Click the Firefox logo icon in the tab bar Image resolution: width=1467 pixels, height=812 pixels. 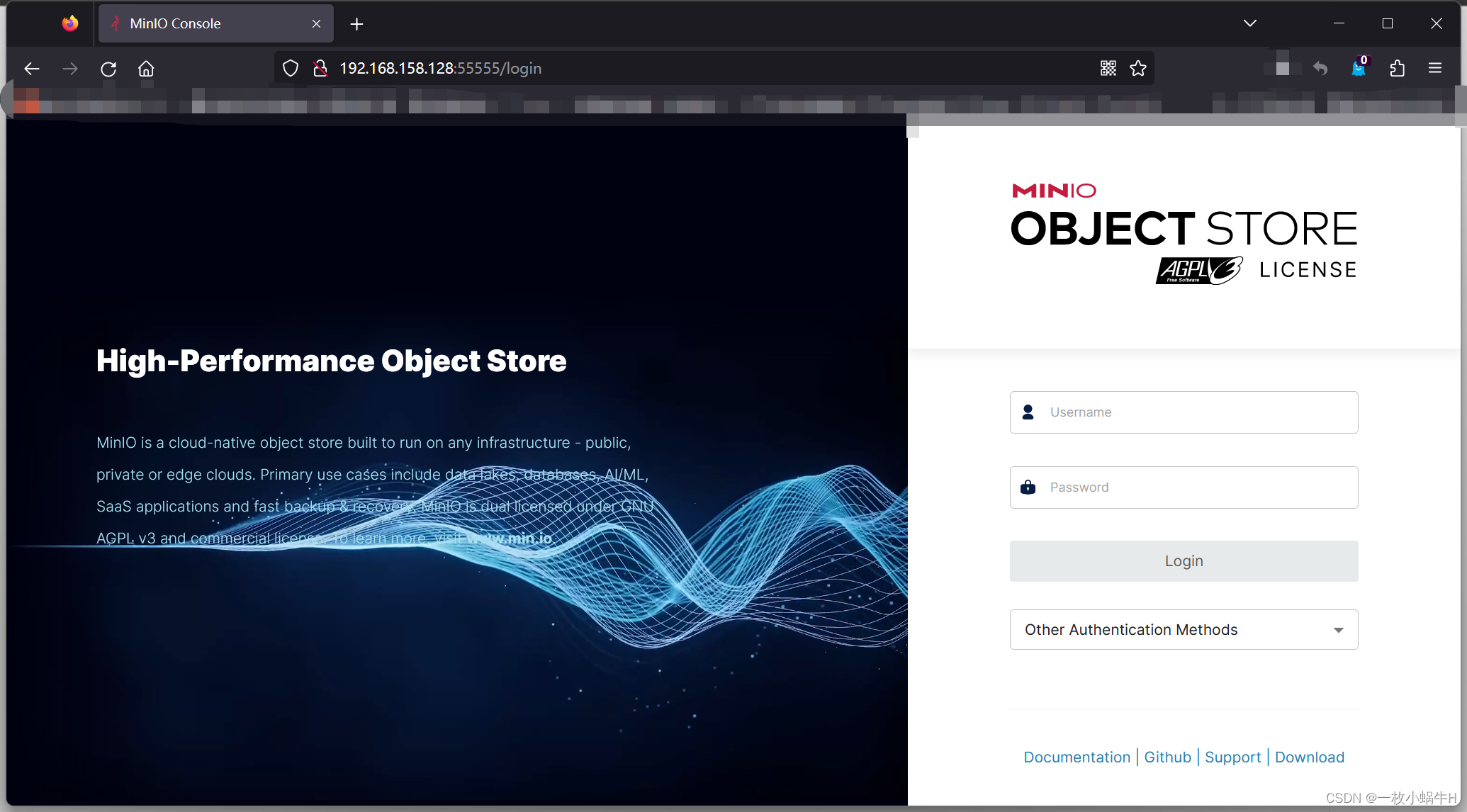[x=70, y=23]
